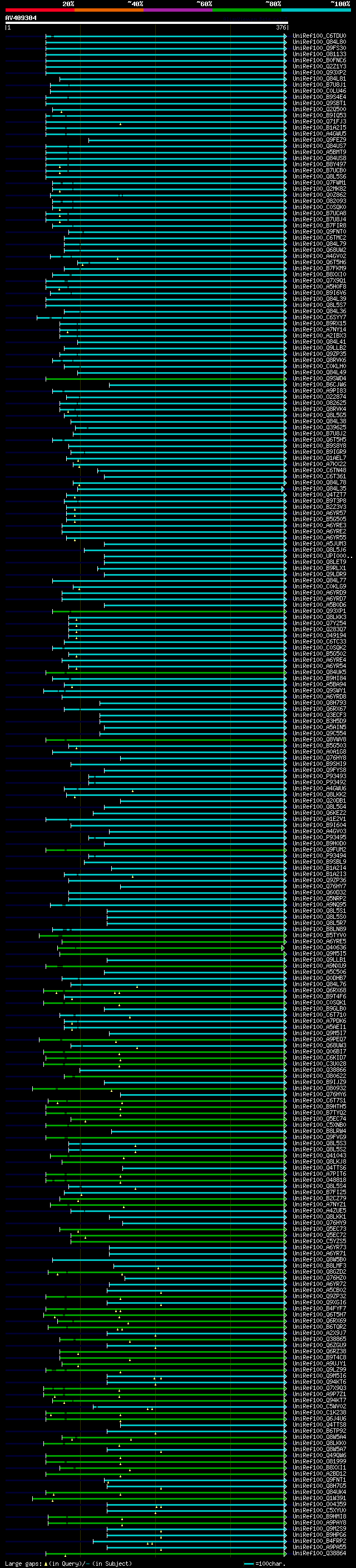Select the UniRef100_O81999 label
The height and width of the screenshot is (1568, 356).
[319, 1461]
